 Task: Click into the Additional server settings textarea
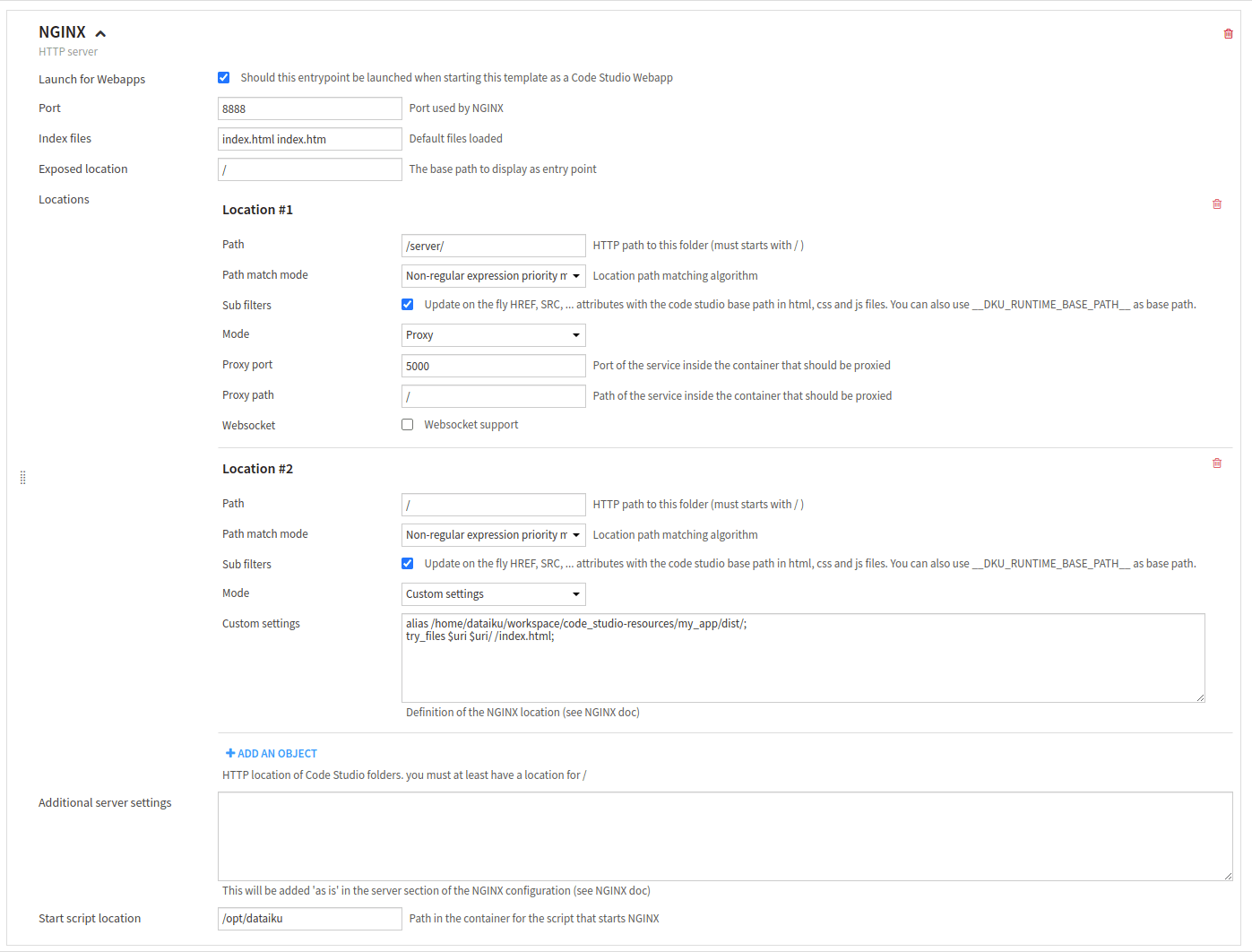(x=724, y=835)
